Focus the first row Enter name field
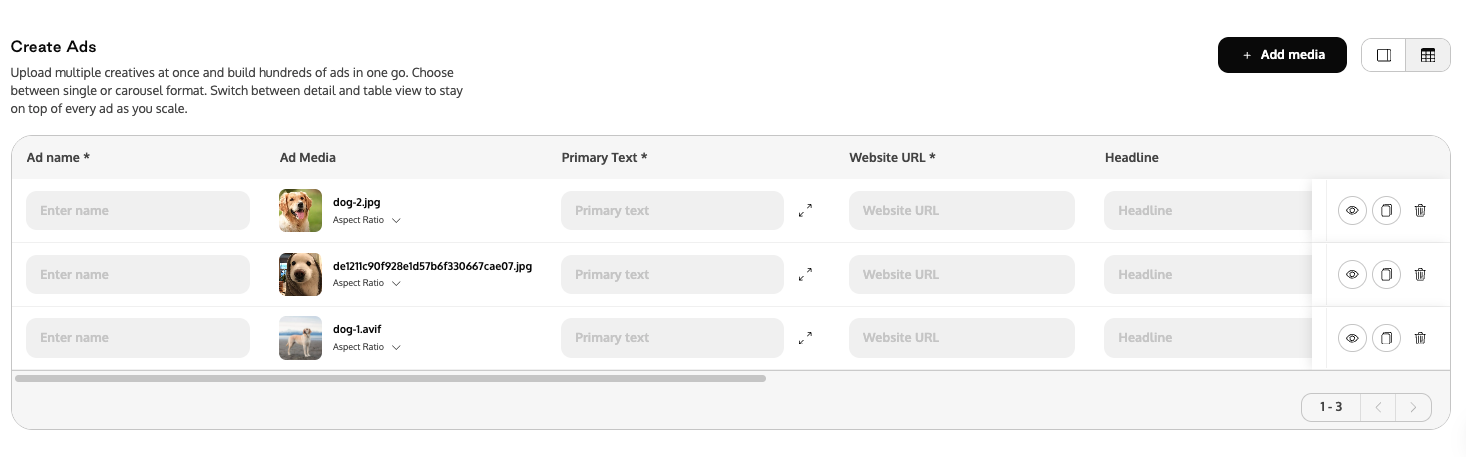 [138, 211]
